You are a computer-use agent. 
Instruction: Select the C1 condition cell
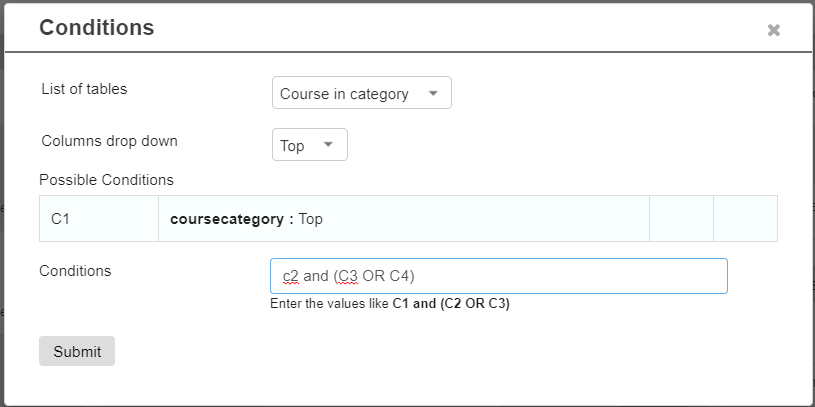coord(99,219)
